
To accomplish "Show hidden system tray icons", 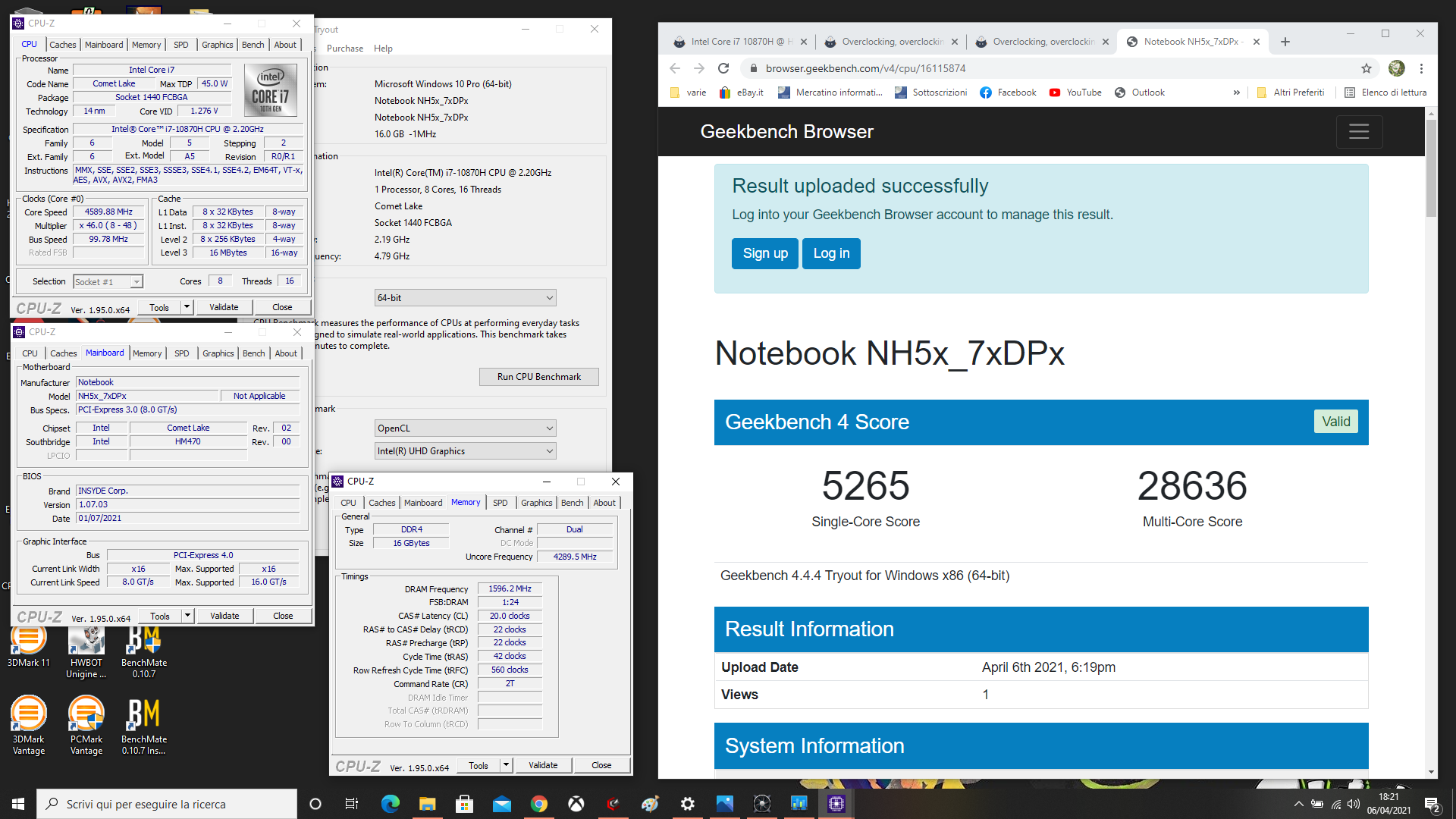I will coord(1299,804).
